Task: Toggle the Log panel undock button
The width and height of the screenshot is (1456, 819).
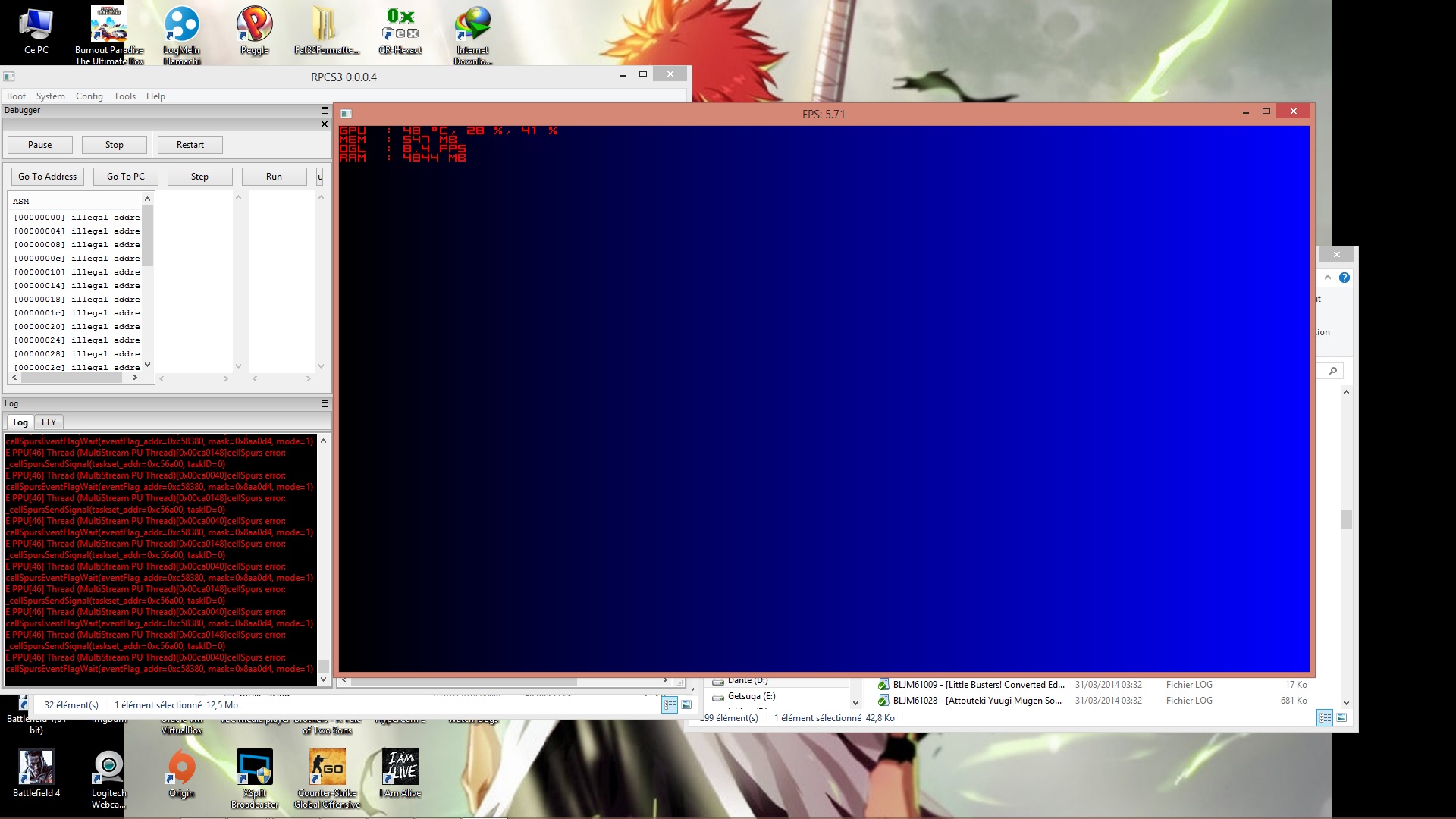Action: point(325,403)
